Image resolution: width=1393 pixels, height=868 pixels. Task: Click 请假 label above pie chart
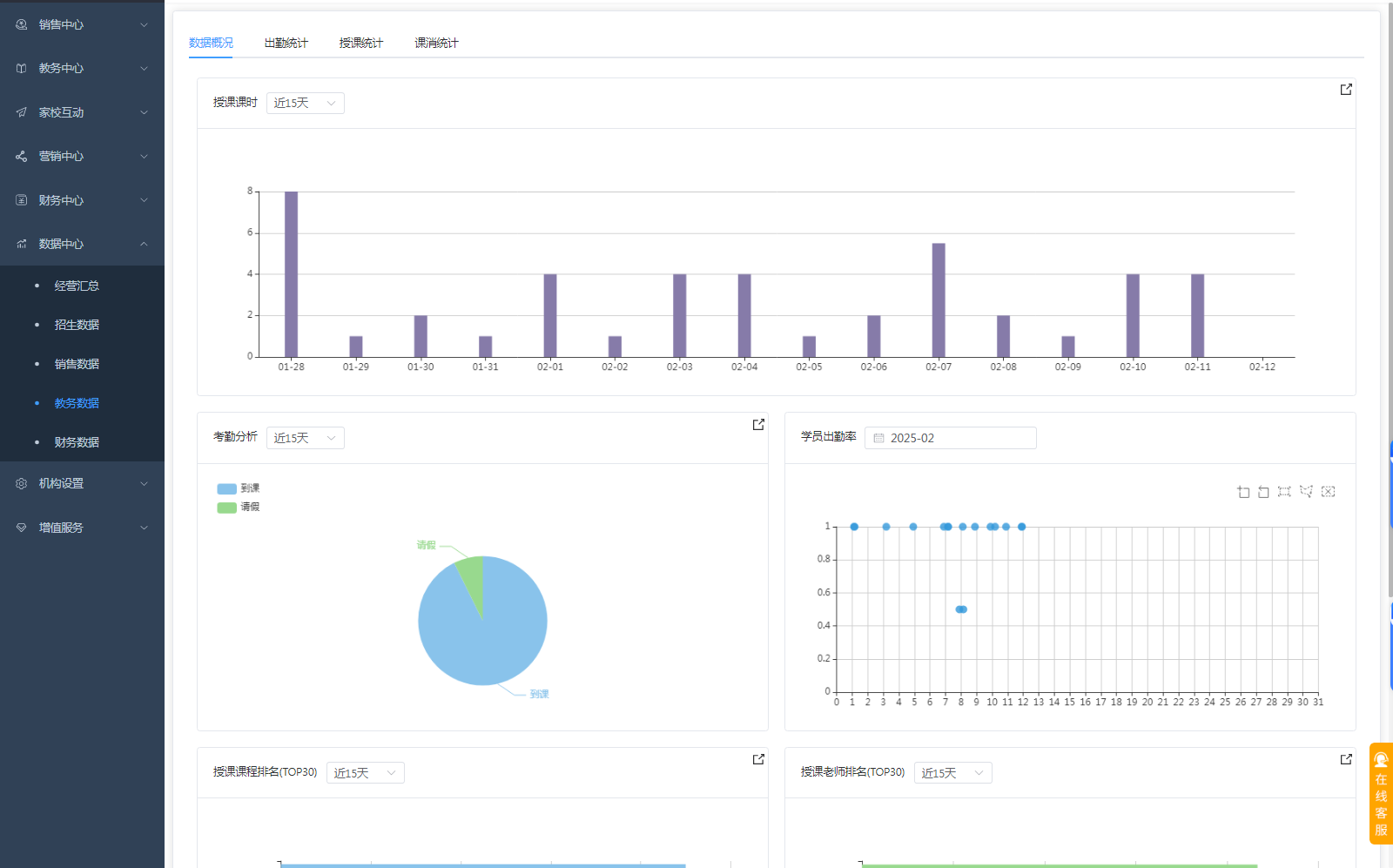click(426, 545)
